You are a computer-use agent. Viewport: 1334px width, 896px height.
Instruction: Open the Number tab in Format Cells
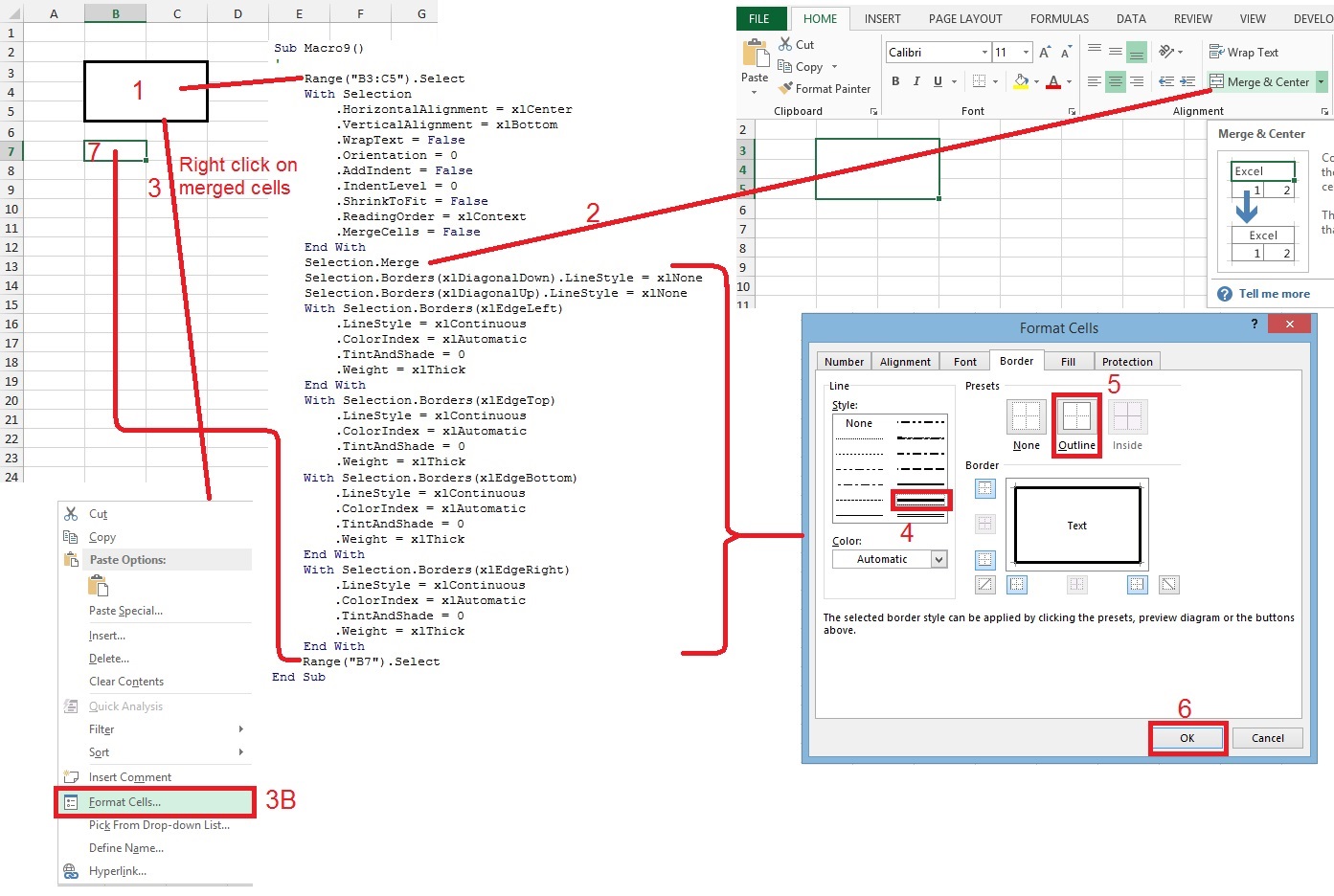844,361
